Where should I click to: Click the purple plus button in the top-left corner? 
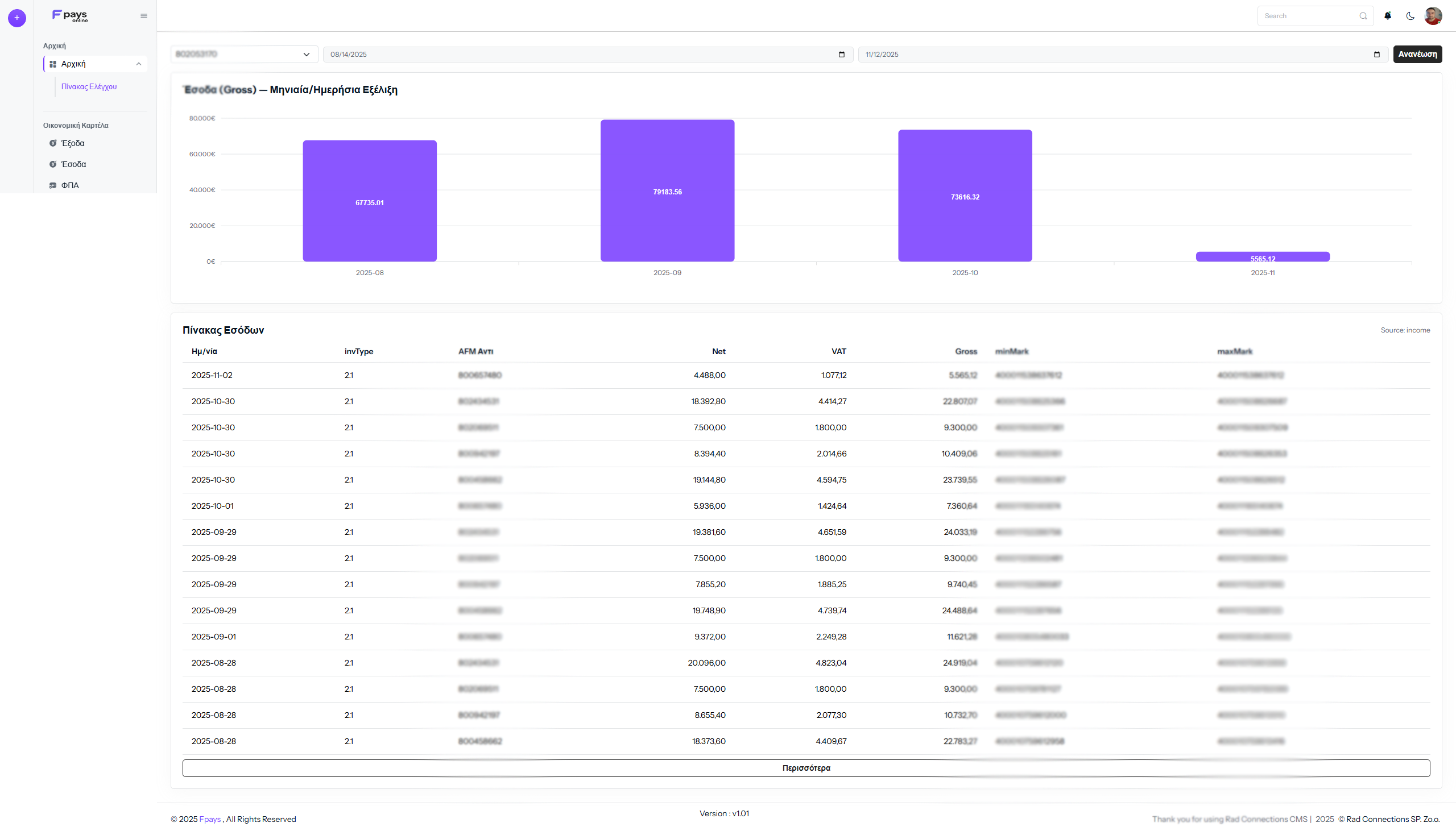tap(16, 18)
